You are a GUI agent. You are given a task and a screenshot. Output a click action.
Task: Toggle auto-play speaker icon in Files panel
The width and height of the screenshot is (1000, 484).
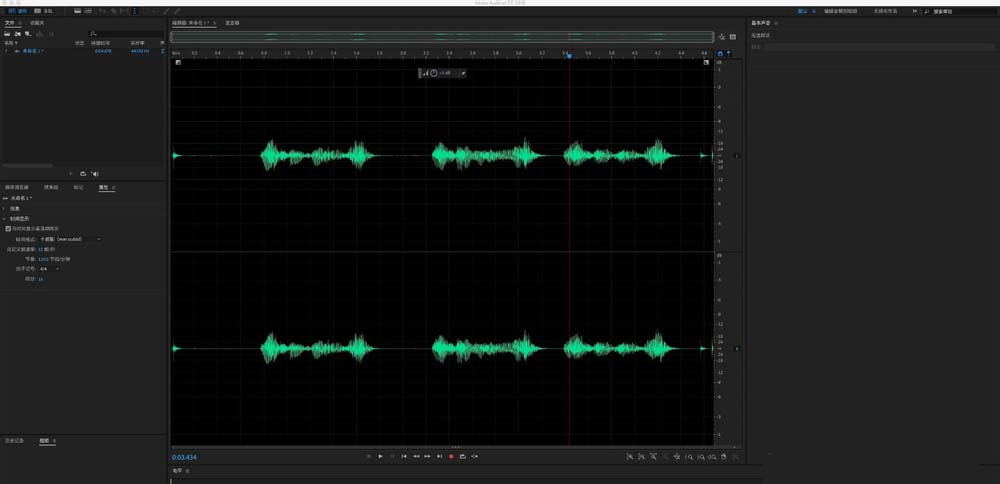pos(94,173)
